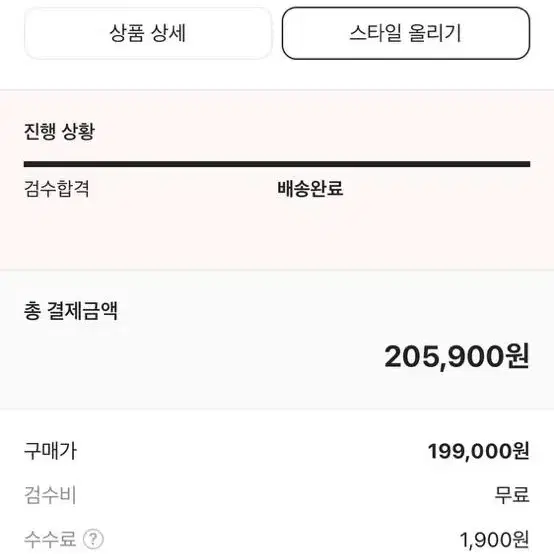Viewport: 554px width, 554px height.
Task: Select the progress bar under 진행 상황
Action: [x=277, y=164]
